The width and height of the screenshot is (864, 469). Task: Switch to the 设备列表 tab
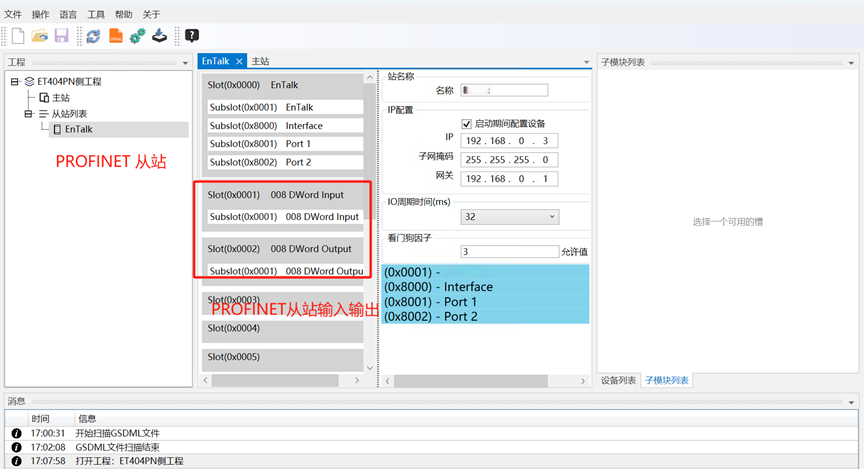[x=618, y=380]
